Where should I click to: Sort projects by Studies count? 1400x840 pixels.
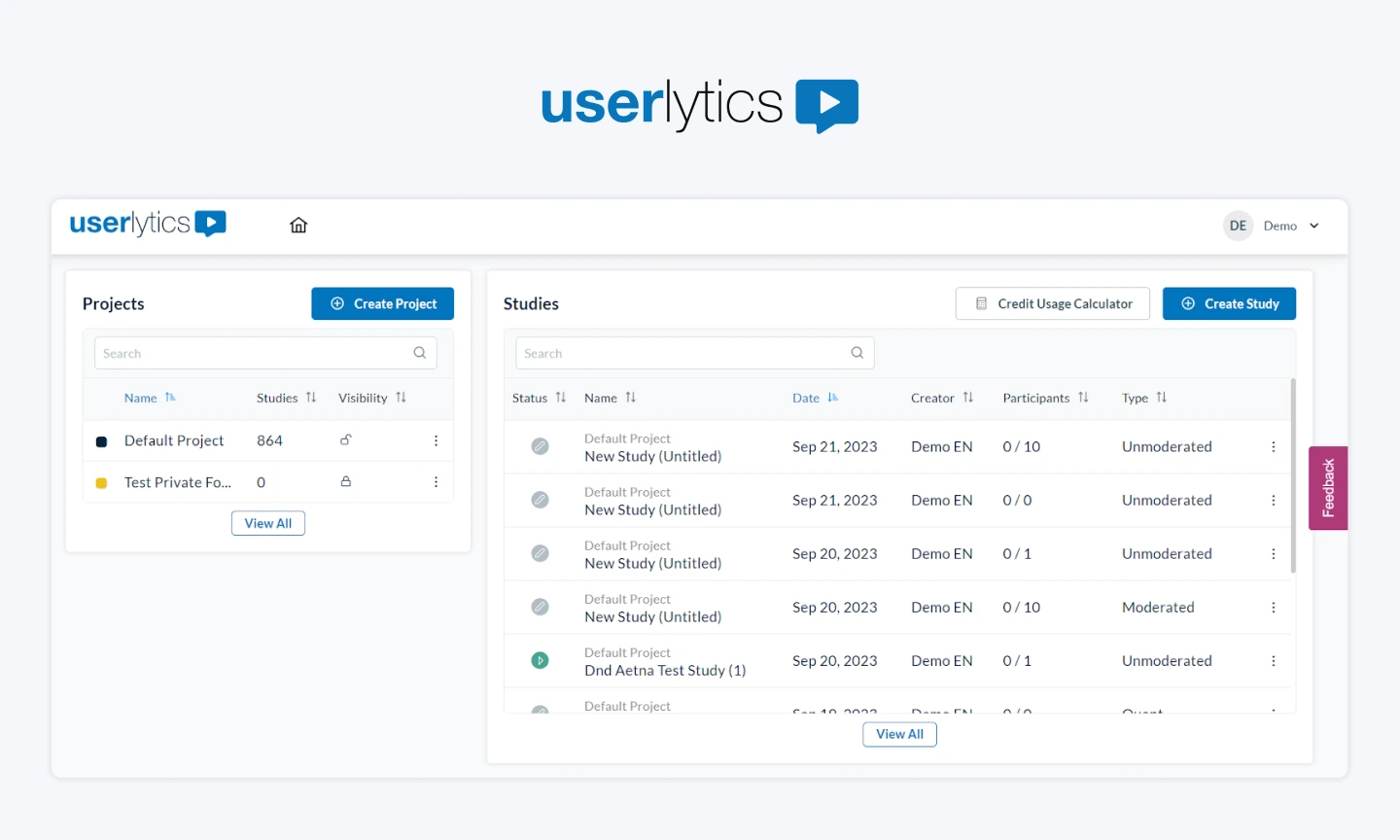tap(287, 398)
